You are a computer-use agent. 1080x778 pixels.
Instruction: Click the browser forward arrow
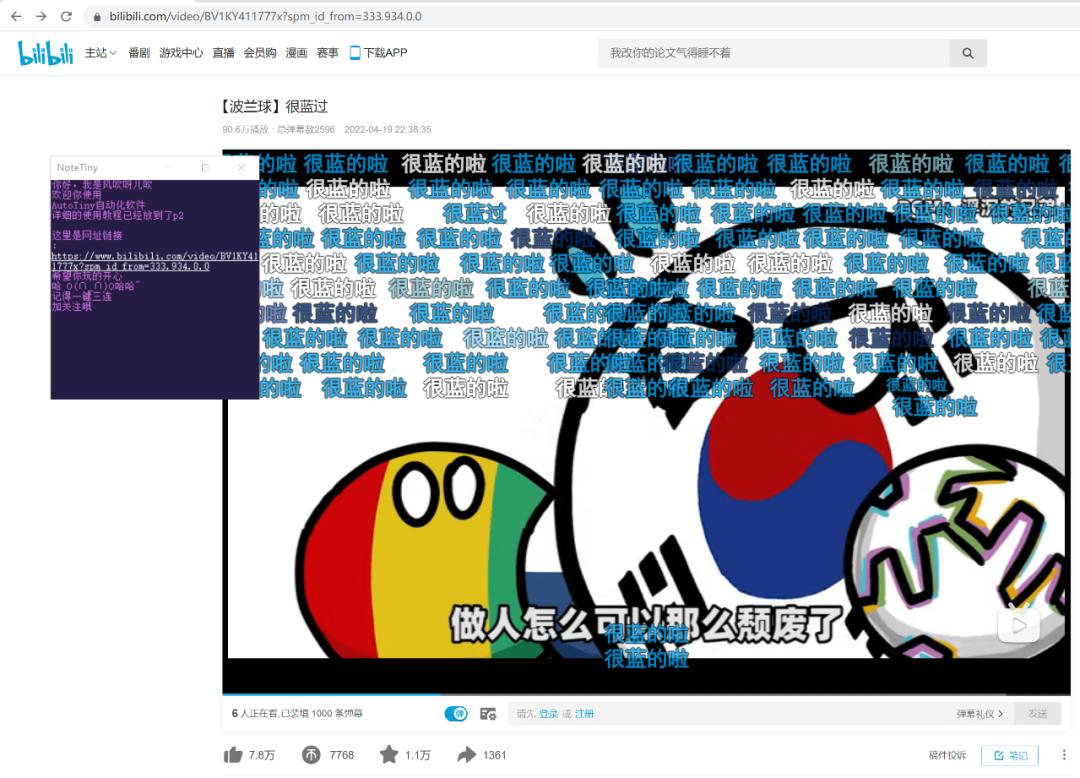[x=41, y=16]
